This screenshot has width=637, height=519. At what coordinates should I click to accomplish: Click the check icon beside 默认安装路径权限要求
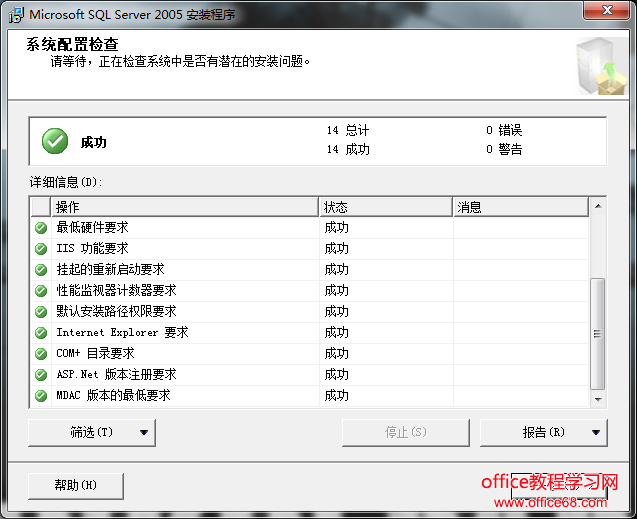tap(41, 311)
